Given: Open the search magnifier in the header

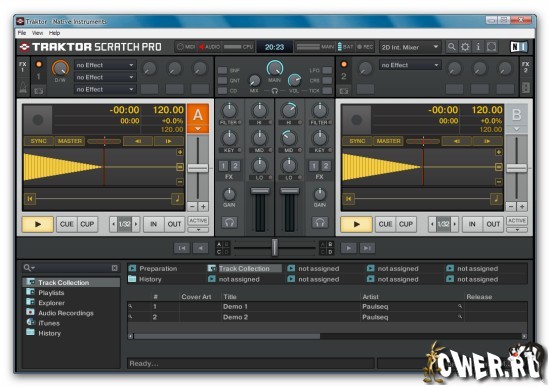Looking at the screenshot, I should pos(452,47).
